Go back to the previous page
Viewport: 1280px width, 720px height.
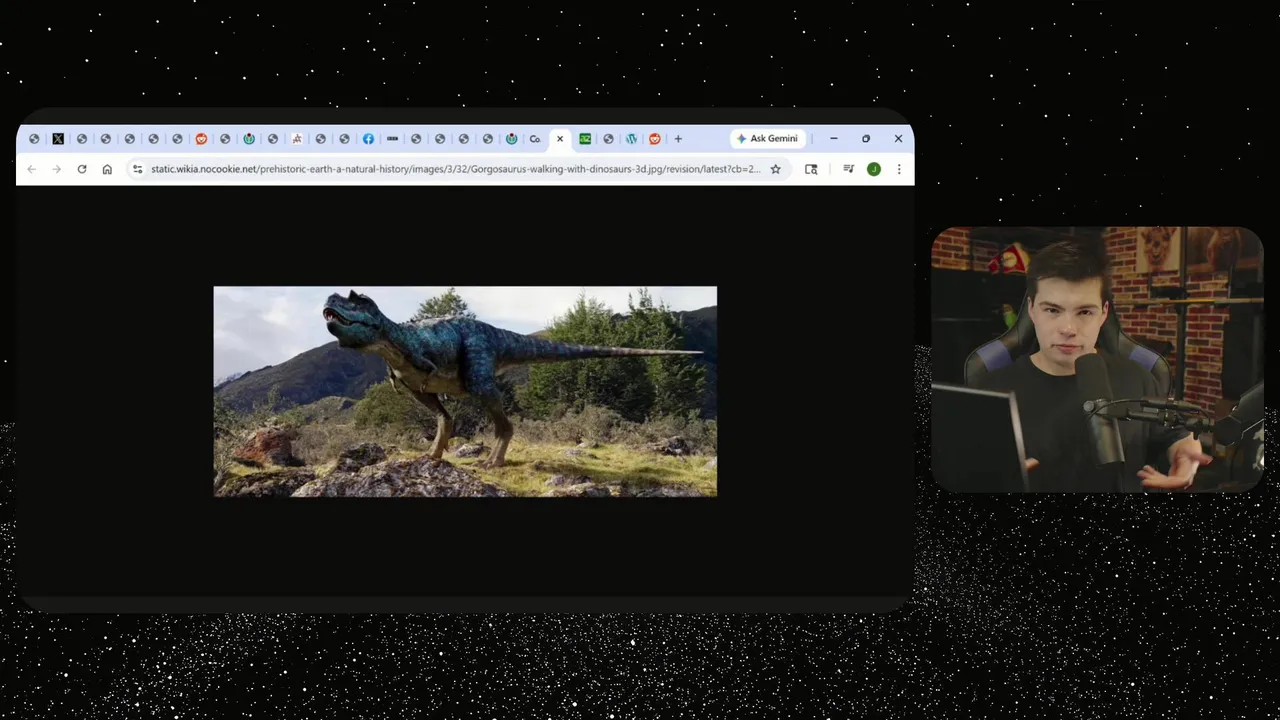click(x=32, y=169)
